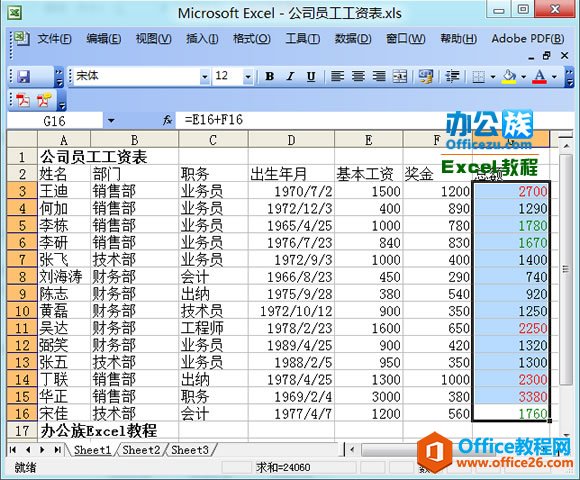Switch to the Sheet3 tab
580x480 pixels.
190,450
